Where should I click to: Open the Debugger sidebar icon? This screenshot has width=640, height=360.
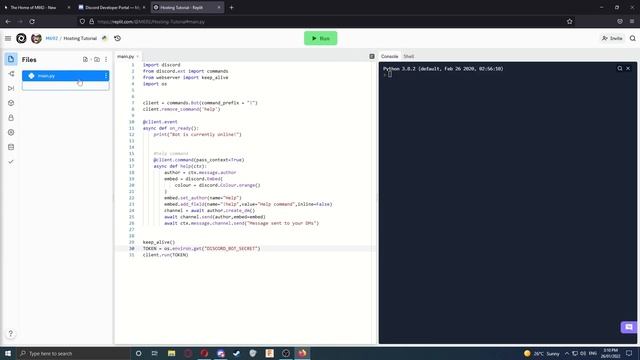coord(11,88)
